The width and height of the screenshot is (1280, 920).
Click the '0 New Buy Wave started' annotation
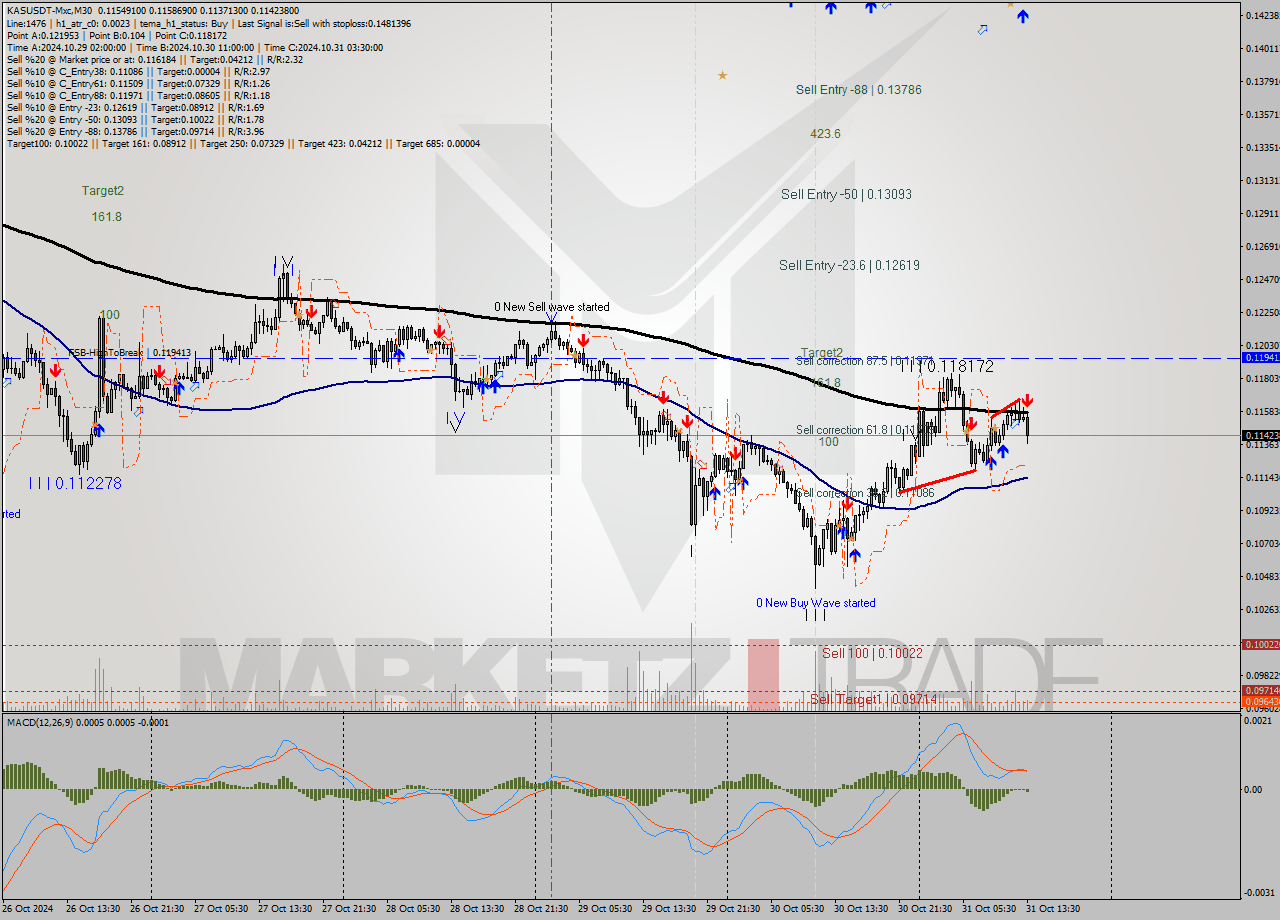(x=816, y=603)
